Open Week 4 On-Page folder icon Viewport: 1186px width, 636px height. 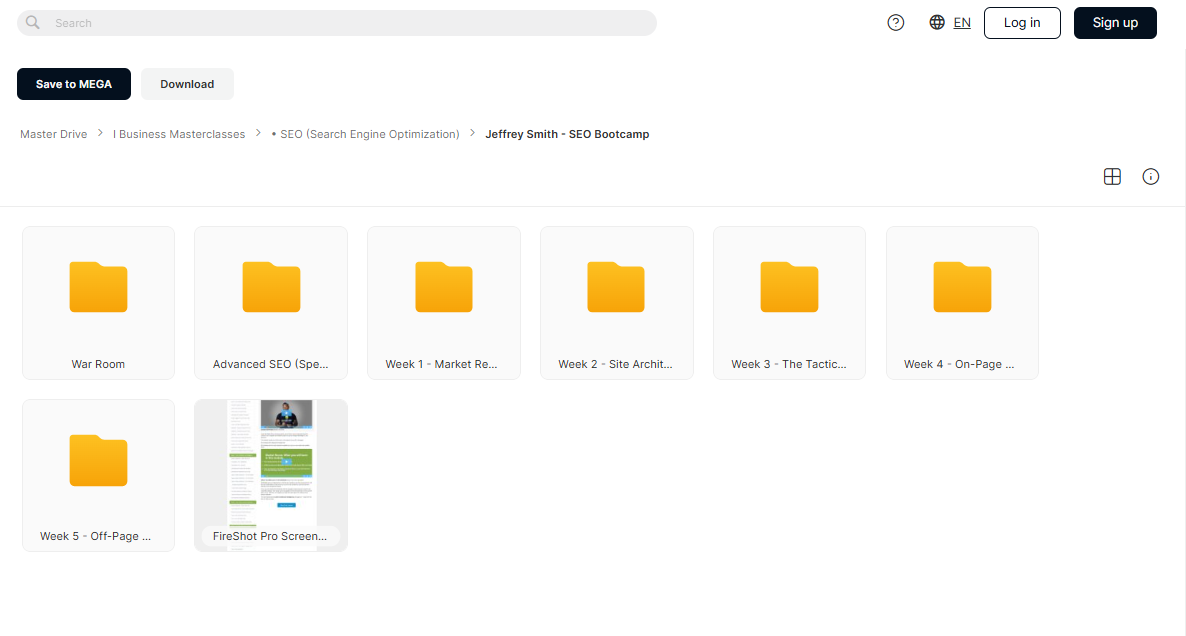pos(962,287)
